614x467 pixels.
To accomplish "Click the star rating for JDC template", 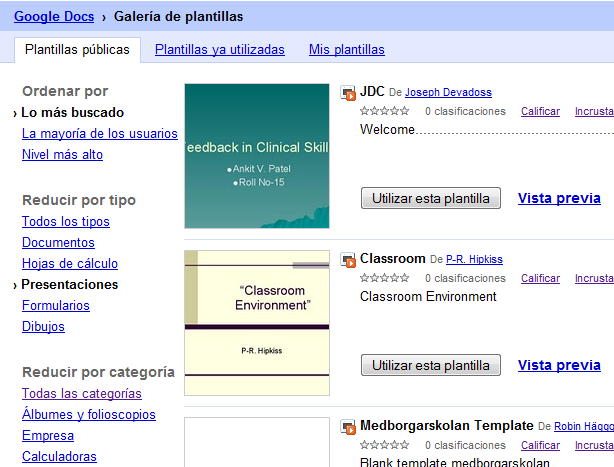I will pos(384,111).
